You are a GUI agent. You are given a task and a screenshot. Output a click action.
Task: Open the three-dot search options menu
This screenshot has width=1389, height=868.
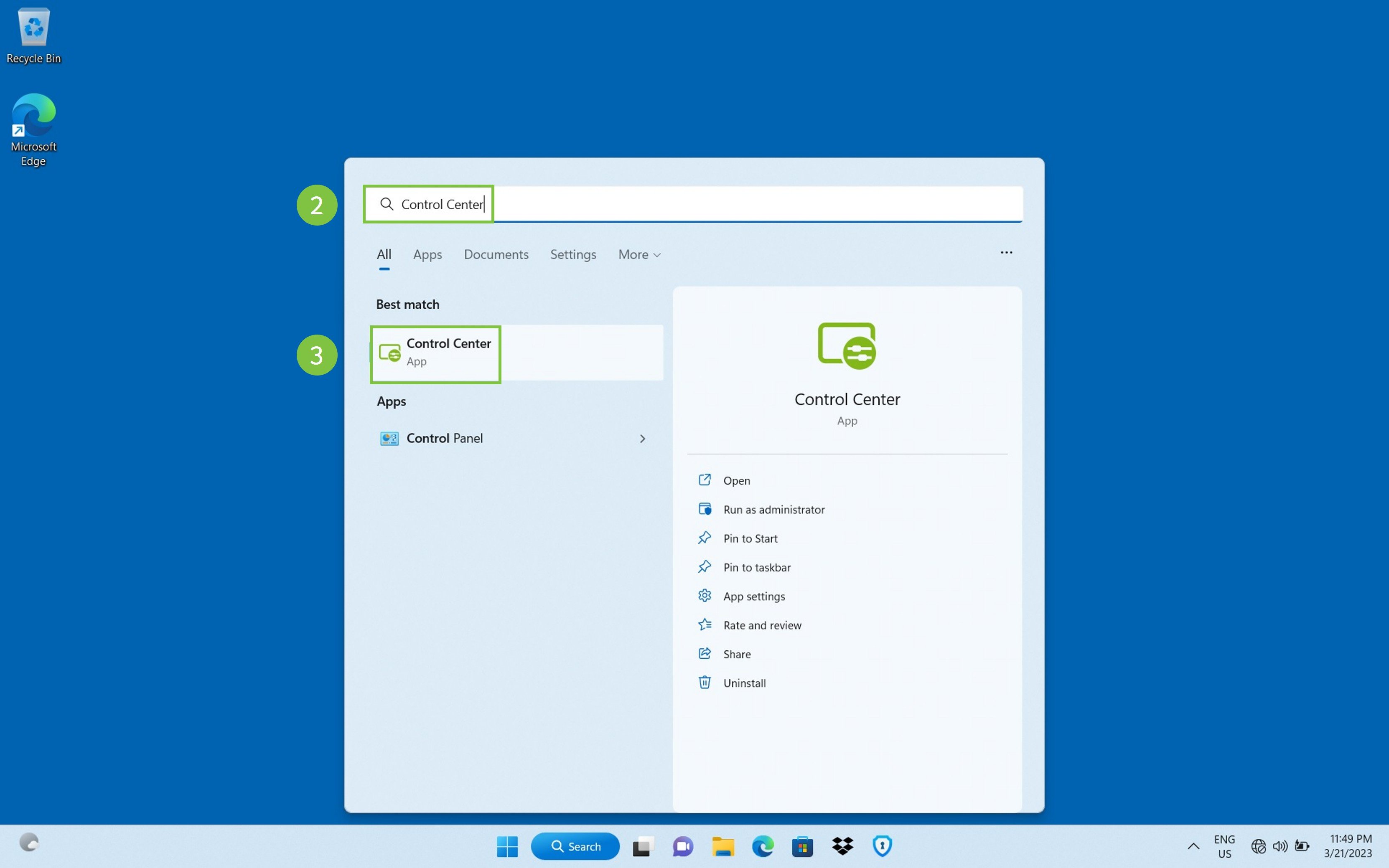[x=1006, y=253]
